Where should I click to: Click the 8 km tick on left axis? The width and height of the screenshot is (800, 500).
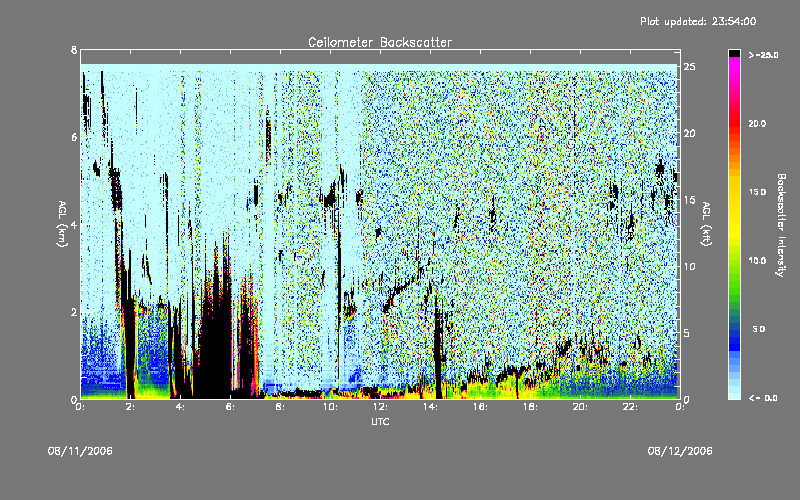tap(74, 50)
